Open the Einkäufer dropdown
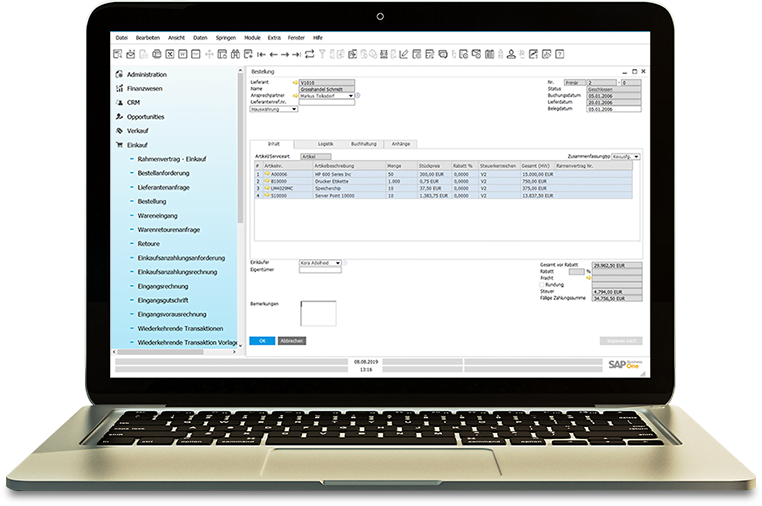The width and height of the screenshot is (762, 506). click(338, 263)
